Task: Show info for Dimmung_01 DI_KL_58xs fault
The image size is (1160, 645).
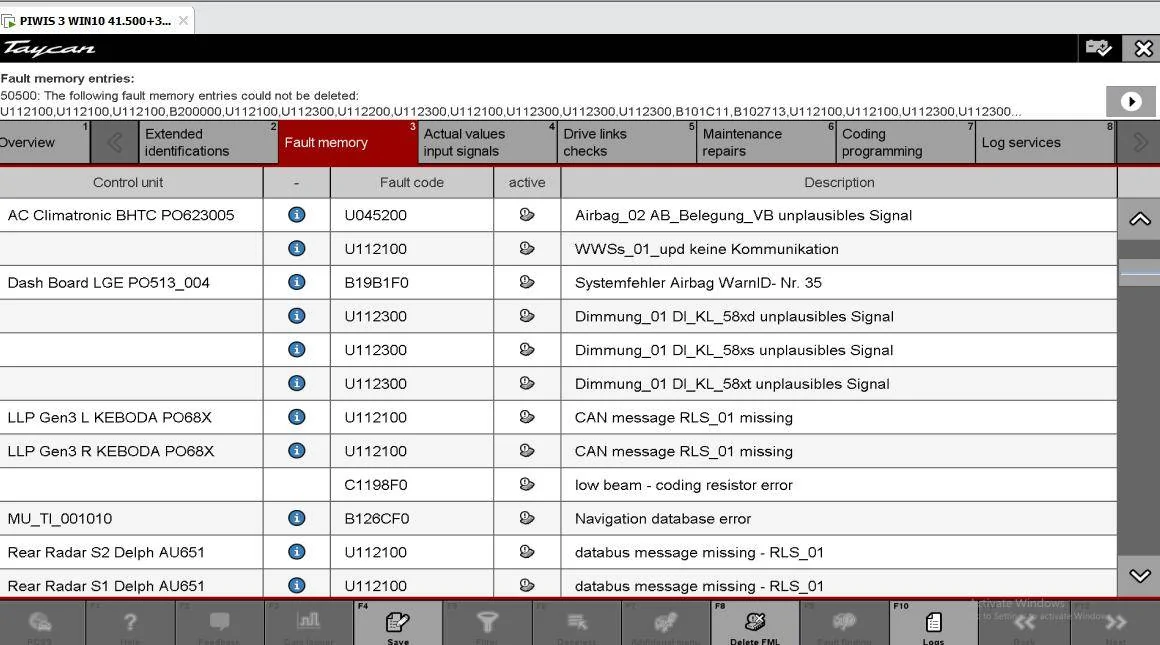Action: 297,349
